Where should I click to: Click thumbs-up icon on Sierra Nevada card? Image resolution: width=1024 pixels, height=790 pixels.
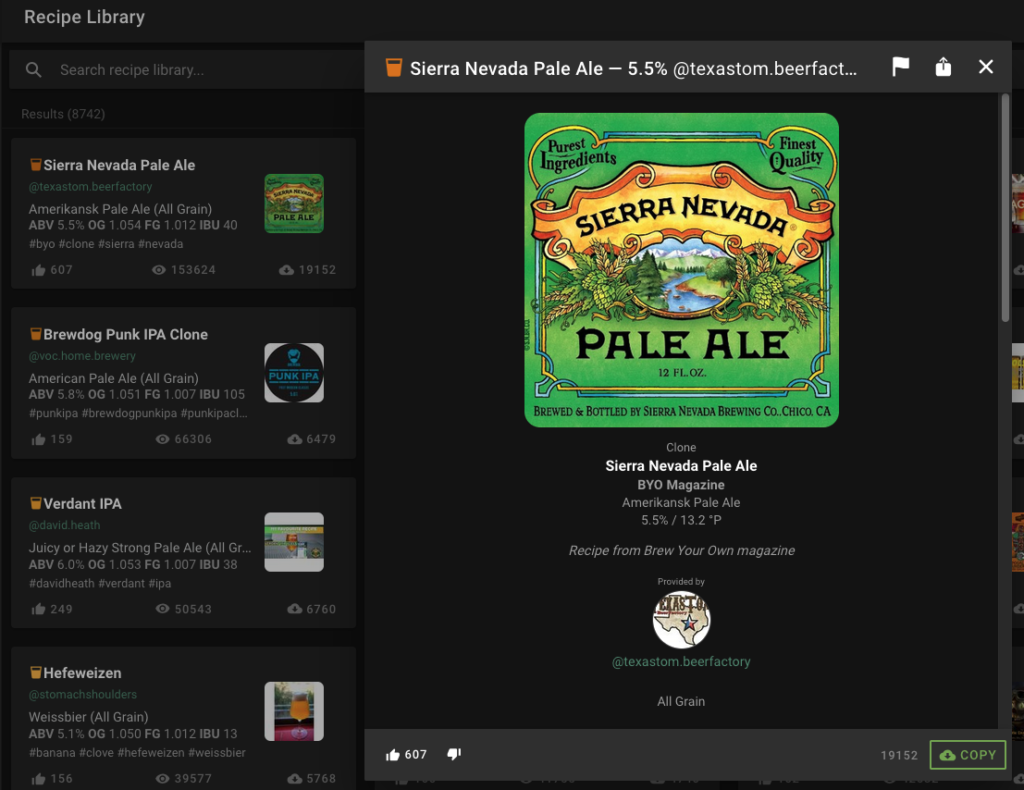coord(39,270)
